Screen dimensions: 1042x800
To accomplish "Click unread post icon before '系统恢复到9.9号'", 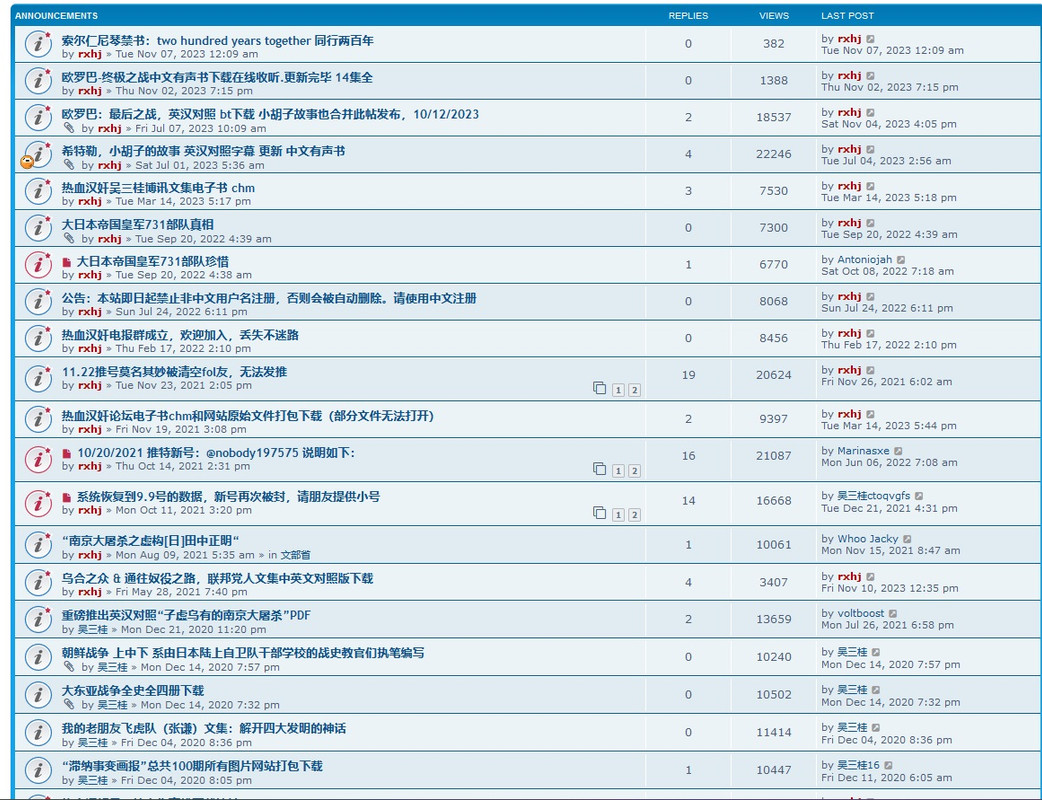I will coord(66,497).
